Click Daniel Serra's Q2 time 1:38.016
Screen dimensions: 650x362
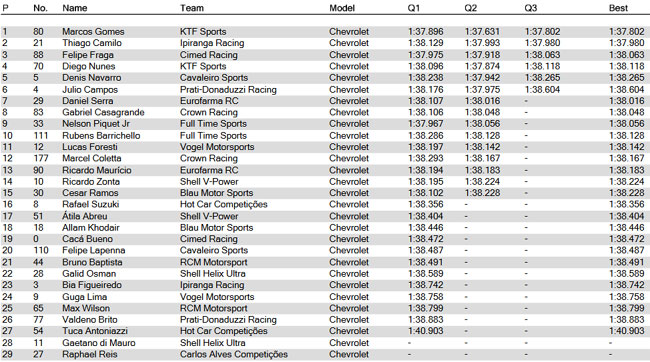point(482,101)
